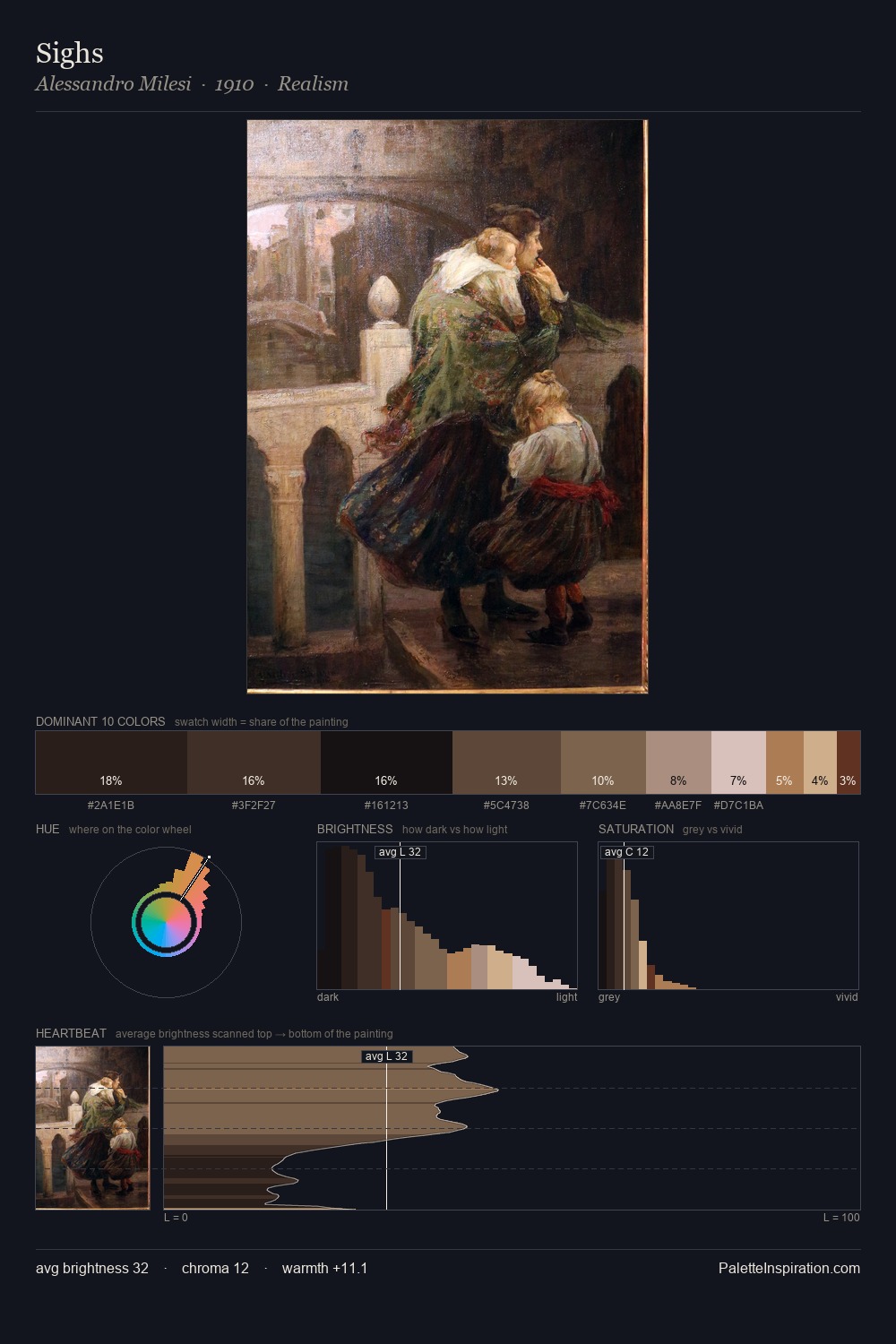This screenshot has width=896, height=1344.
Task: Click the title 'Sighs'
Action: tap(70, 53)
